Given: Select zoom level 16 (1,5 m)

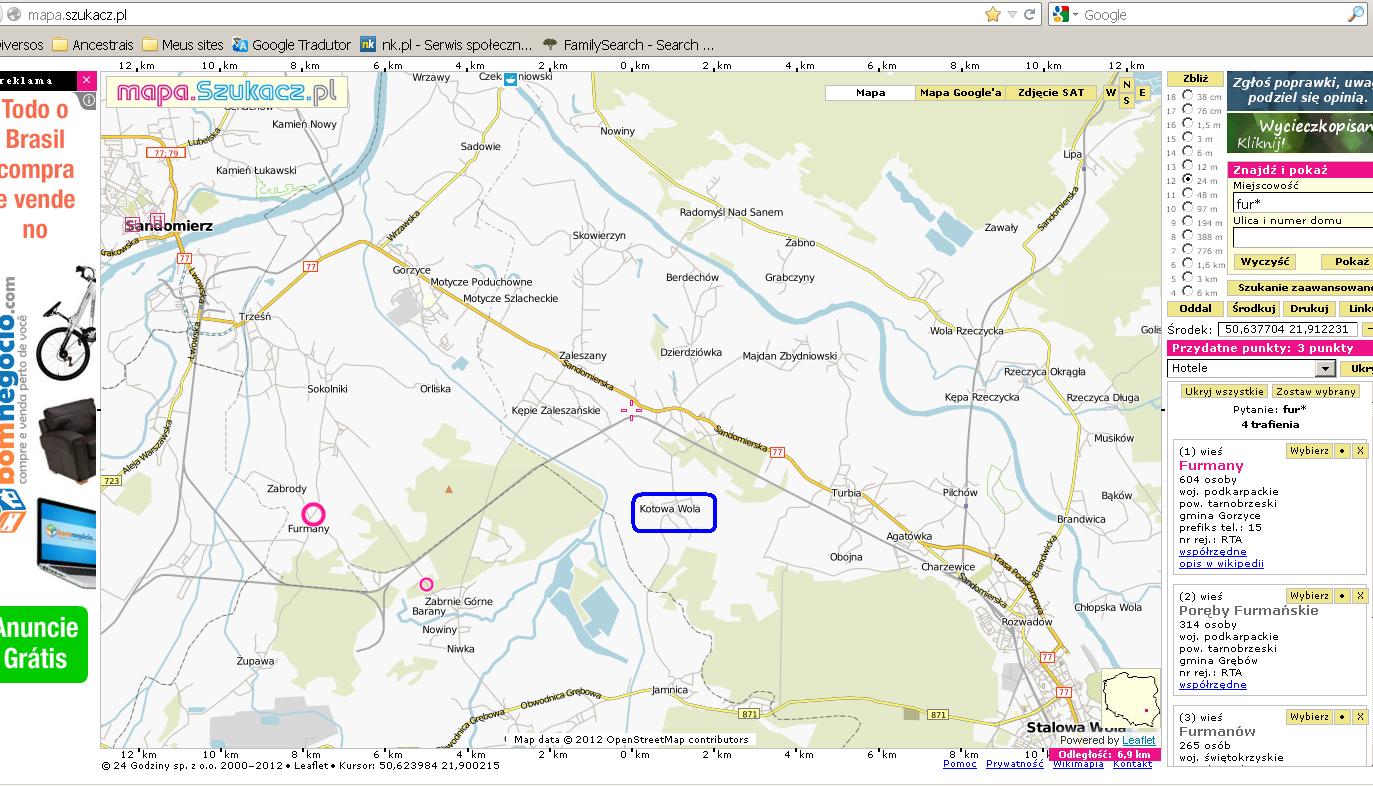Looking at the screenshot, I should tap(1188, 124).
